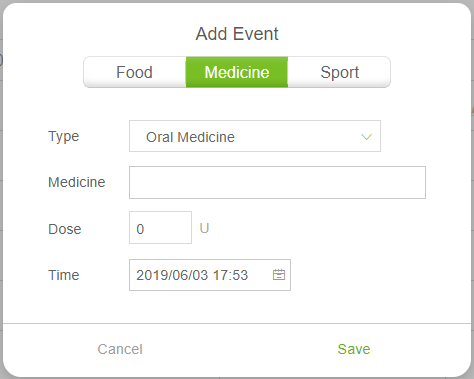Expand the Oral Medicine type dropdown
The height and width of the screenshot is (379, 474).
point(255,136)
